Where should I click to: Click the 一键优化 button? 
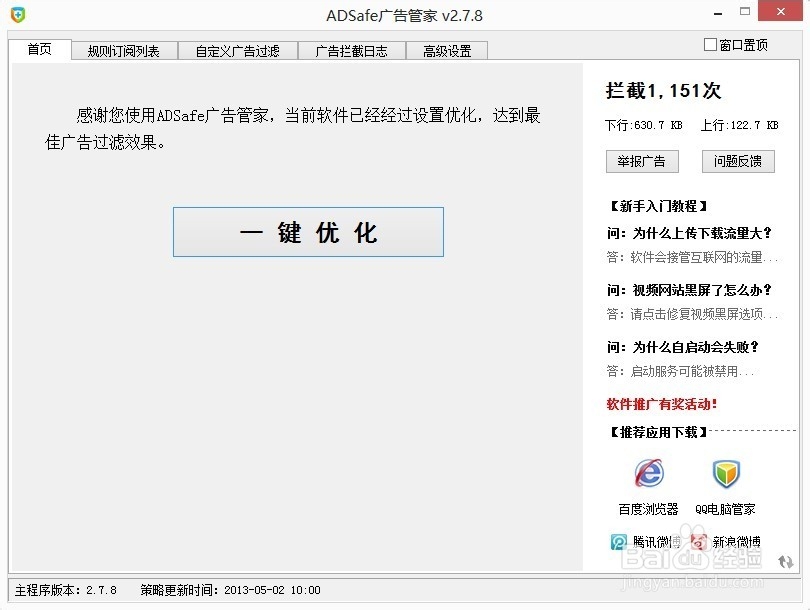point(308,232)
